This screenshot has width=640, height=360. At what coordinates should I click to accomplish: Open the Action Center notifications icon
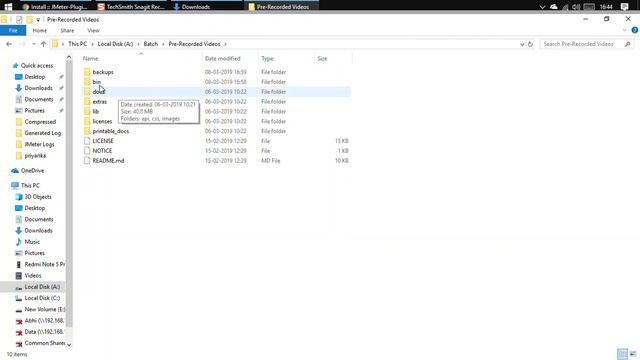tap(624, 7)
